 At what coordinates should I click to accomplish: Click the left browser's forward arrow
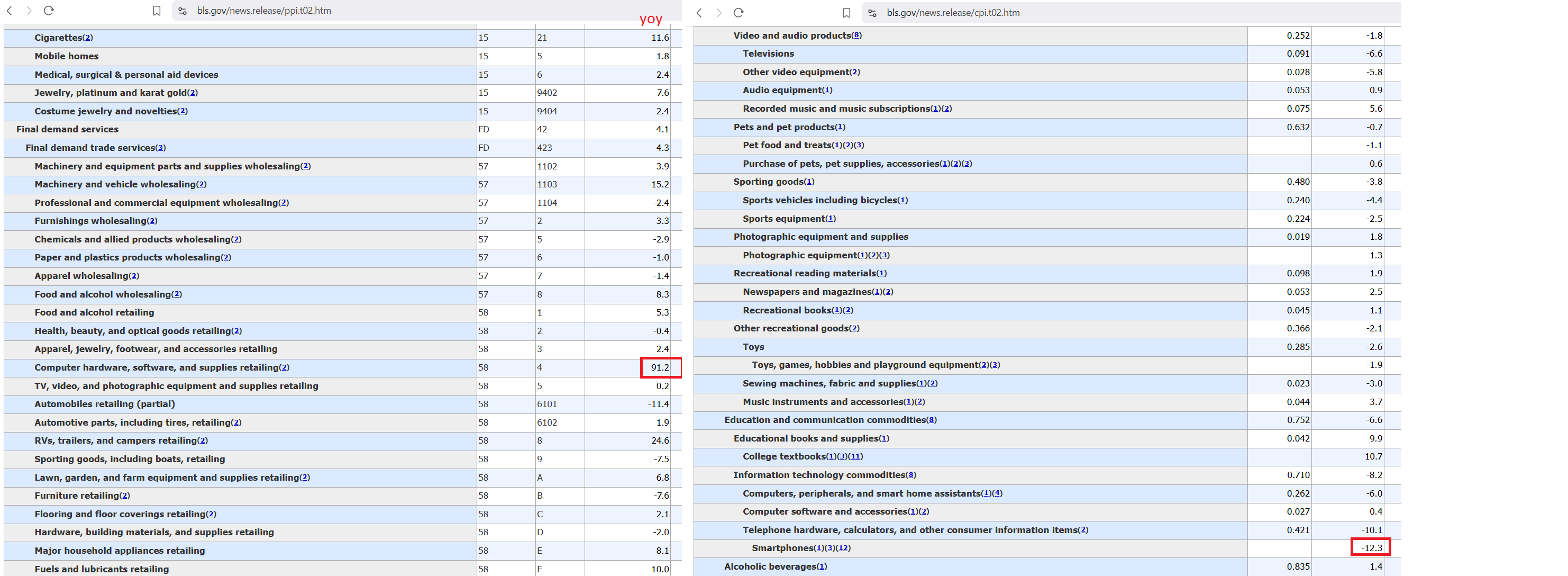pos(29,11)
